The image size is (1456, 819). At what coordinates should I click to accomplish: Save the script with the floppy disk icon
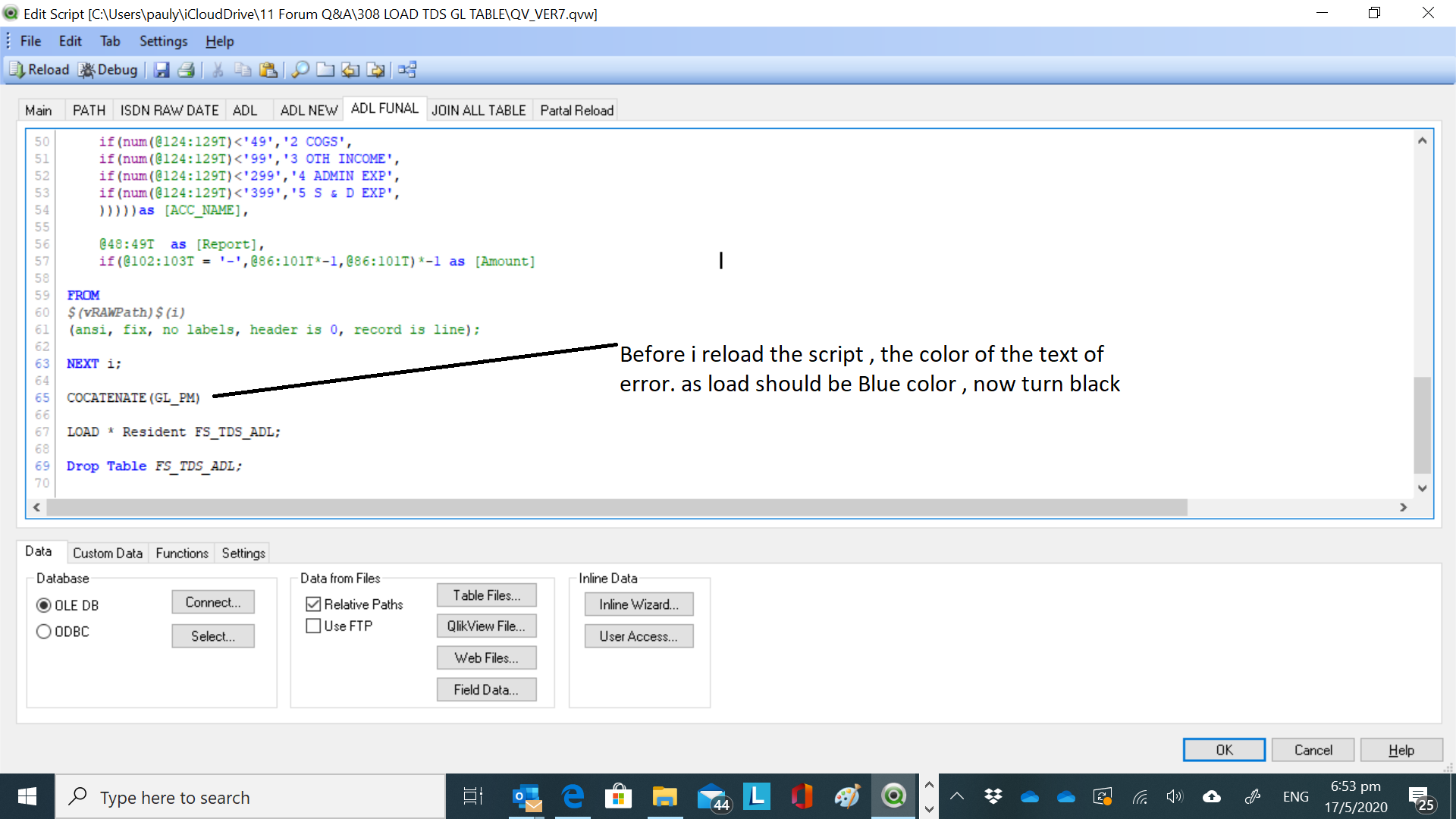(x=162, y=70)
